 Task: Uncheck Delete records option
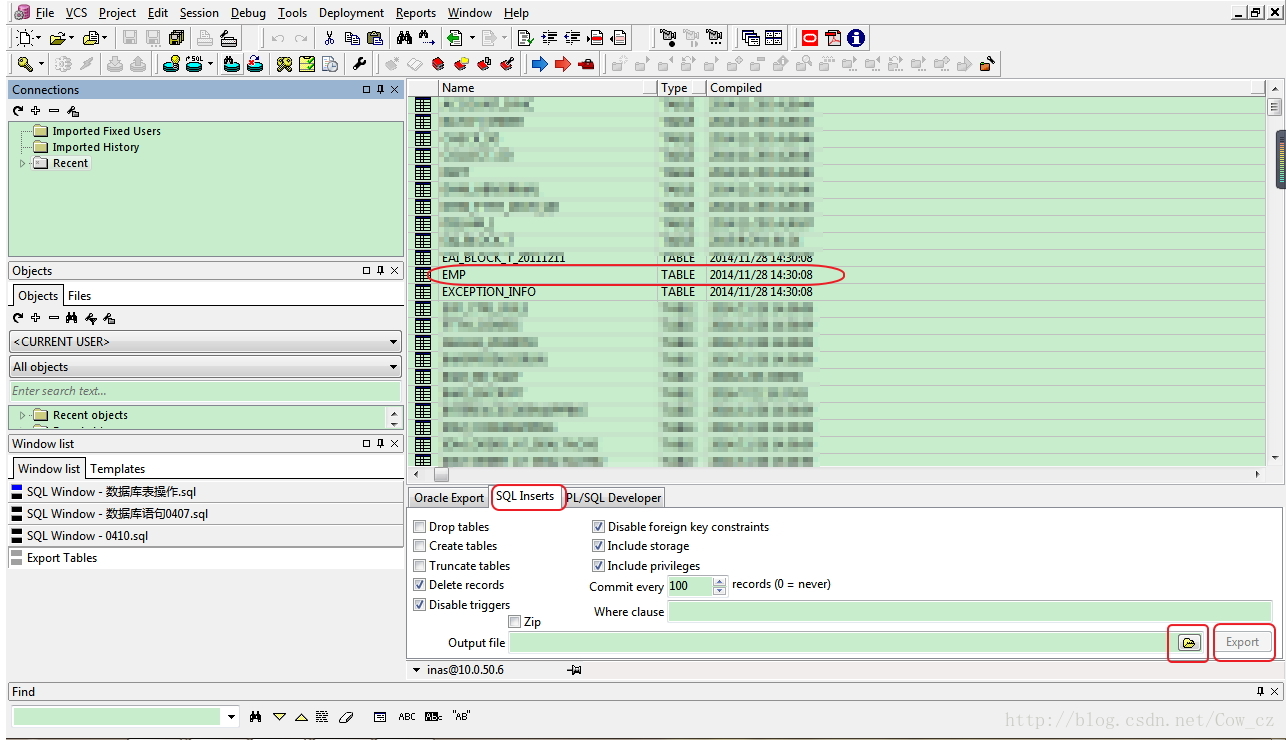tap(420, 585)
